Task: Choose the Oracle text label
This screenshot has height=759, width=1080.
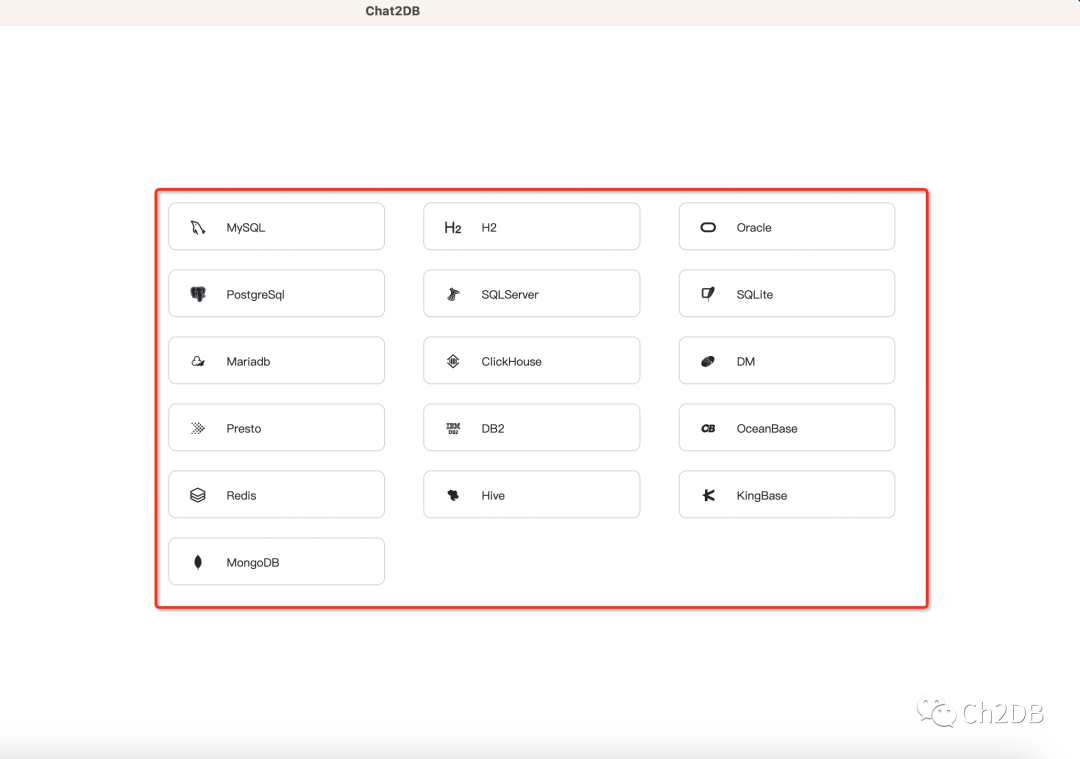Action: pos(754,228)
